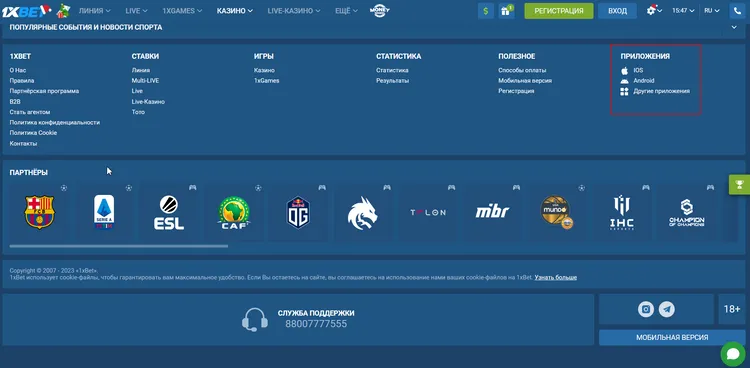Open MIBR partner logo
This screenshot has height=368, width=750.
(x=492, y=212)
